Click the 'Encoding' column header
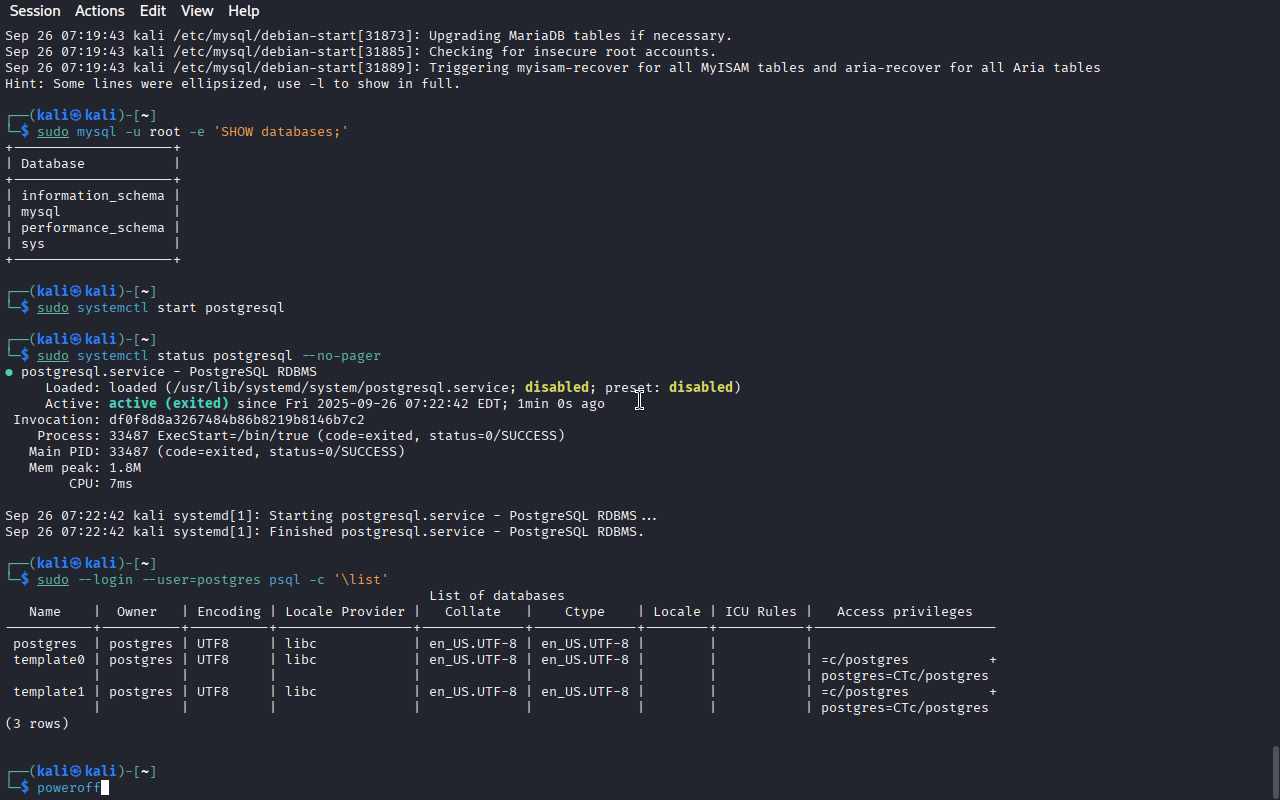The width and height of the screenshot is (1280, 800). click(x=228, y=612)
